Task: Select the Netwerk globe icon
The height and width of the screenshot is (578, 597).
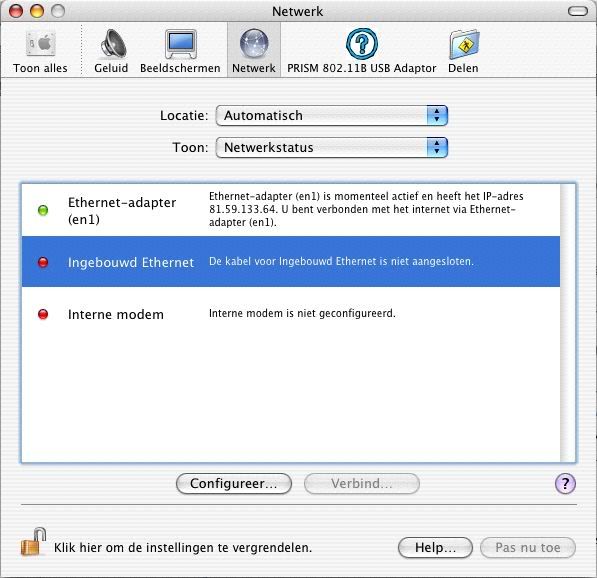Action: (x=254, y=43)
